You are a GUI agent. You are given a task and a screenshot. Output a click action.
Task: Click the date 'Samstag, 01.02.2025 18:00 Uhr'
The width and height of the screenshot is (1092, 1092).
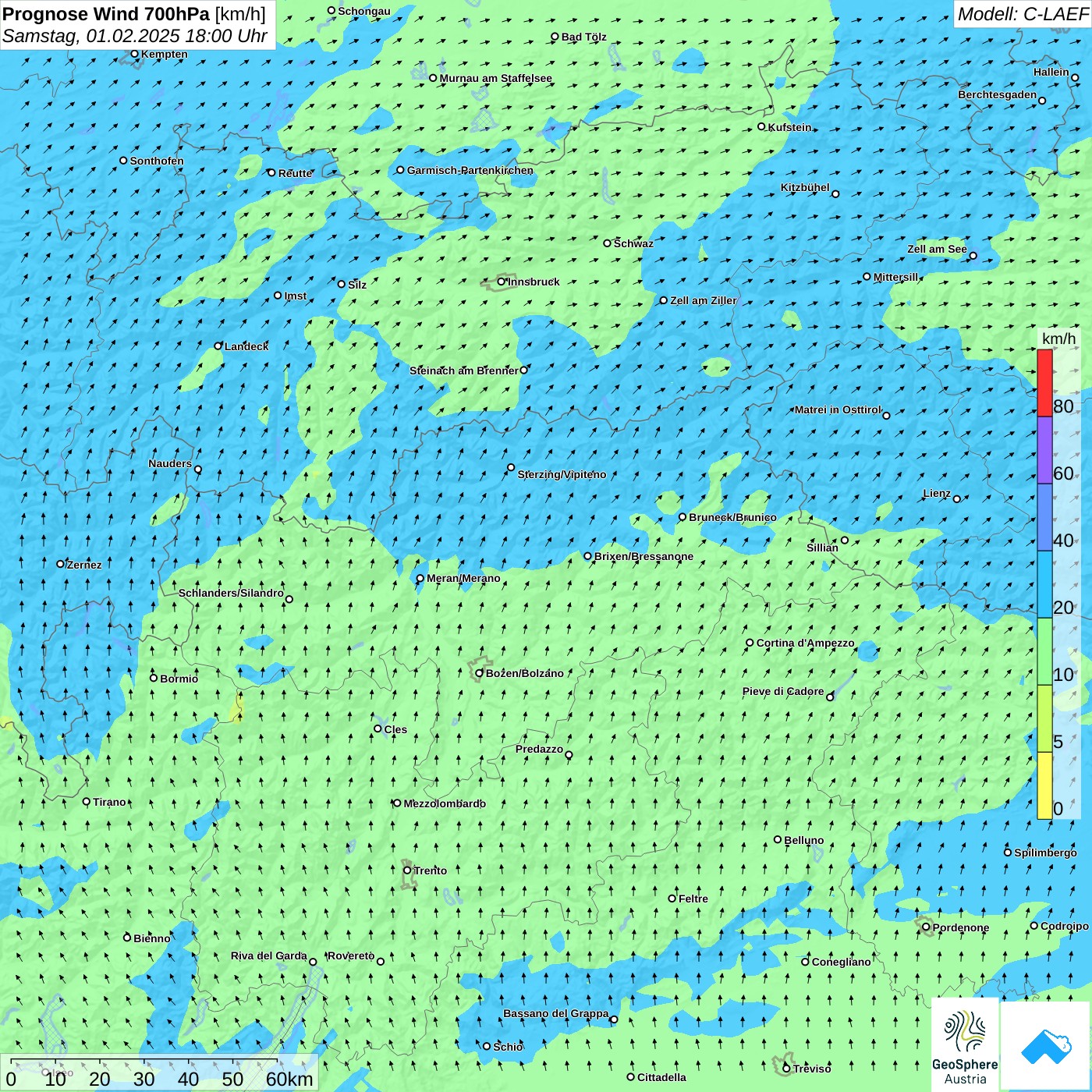point(135,36)
